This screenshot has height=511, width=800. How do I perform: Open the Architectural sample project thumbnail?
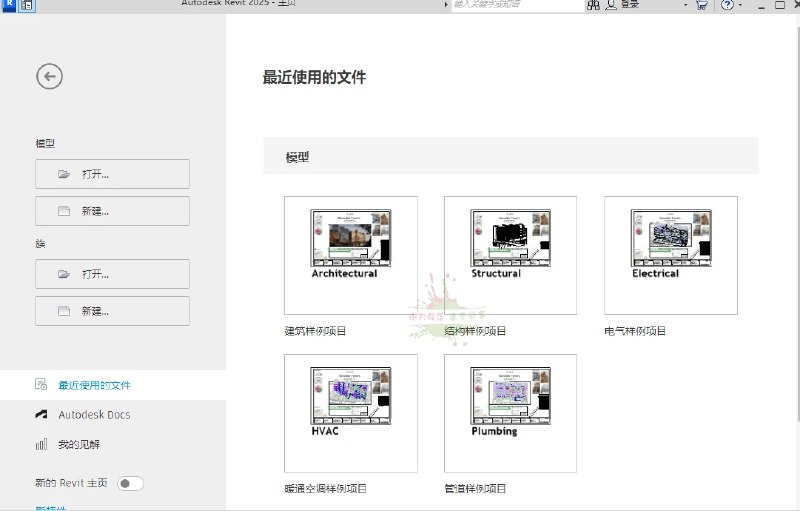click(350, 255)
